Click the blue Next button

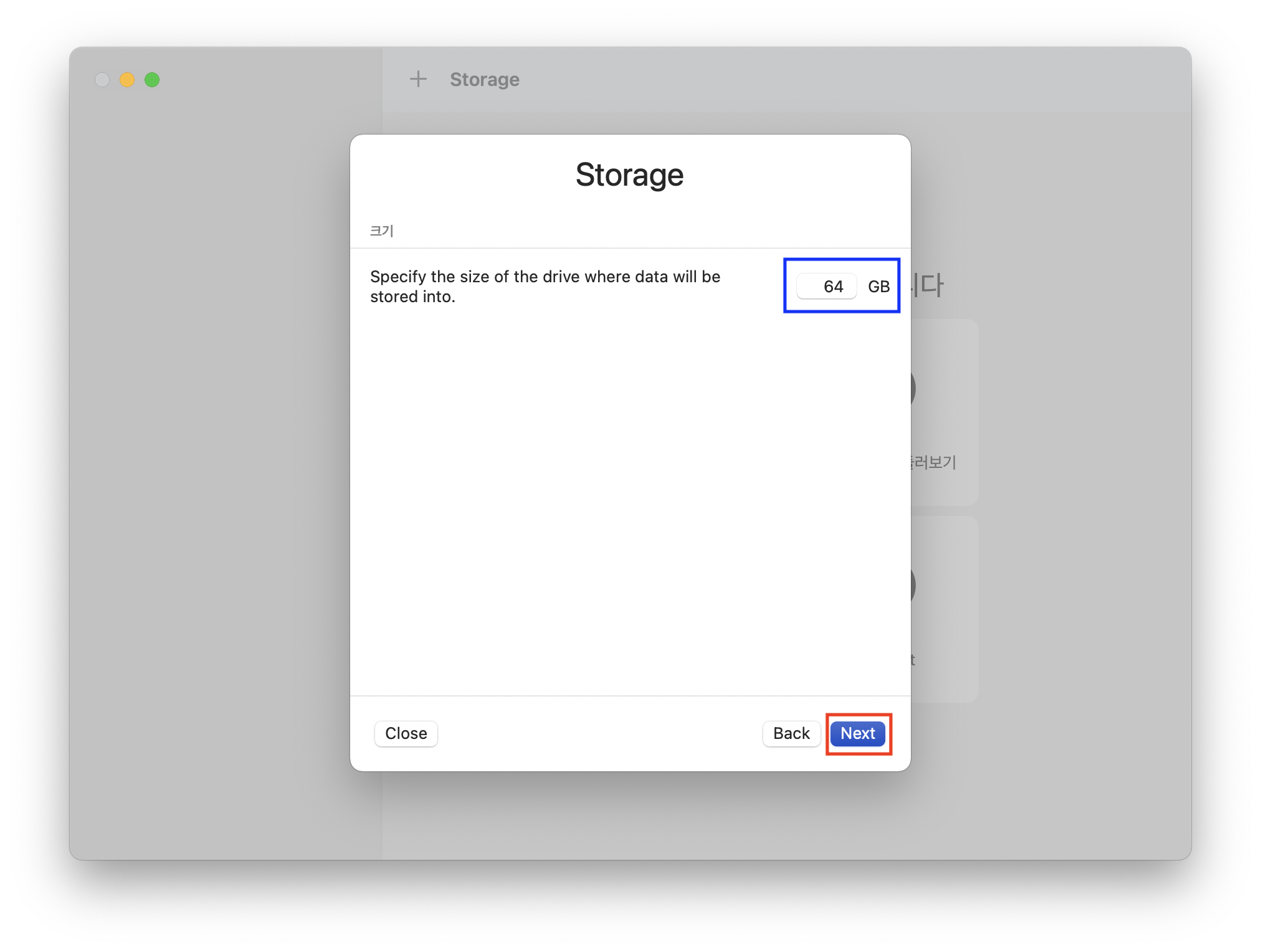coord(857,733)
